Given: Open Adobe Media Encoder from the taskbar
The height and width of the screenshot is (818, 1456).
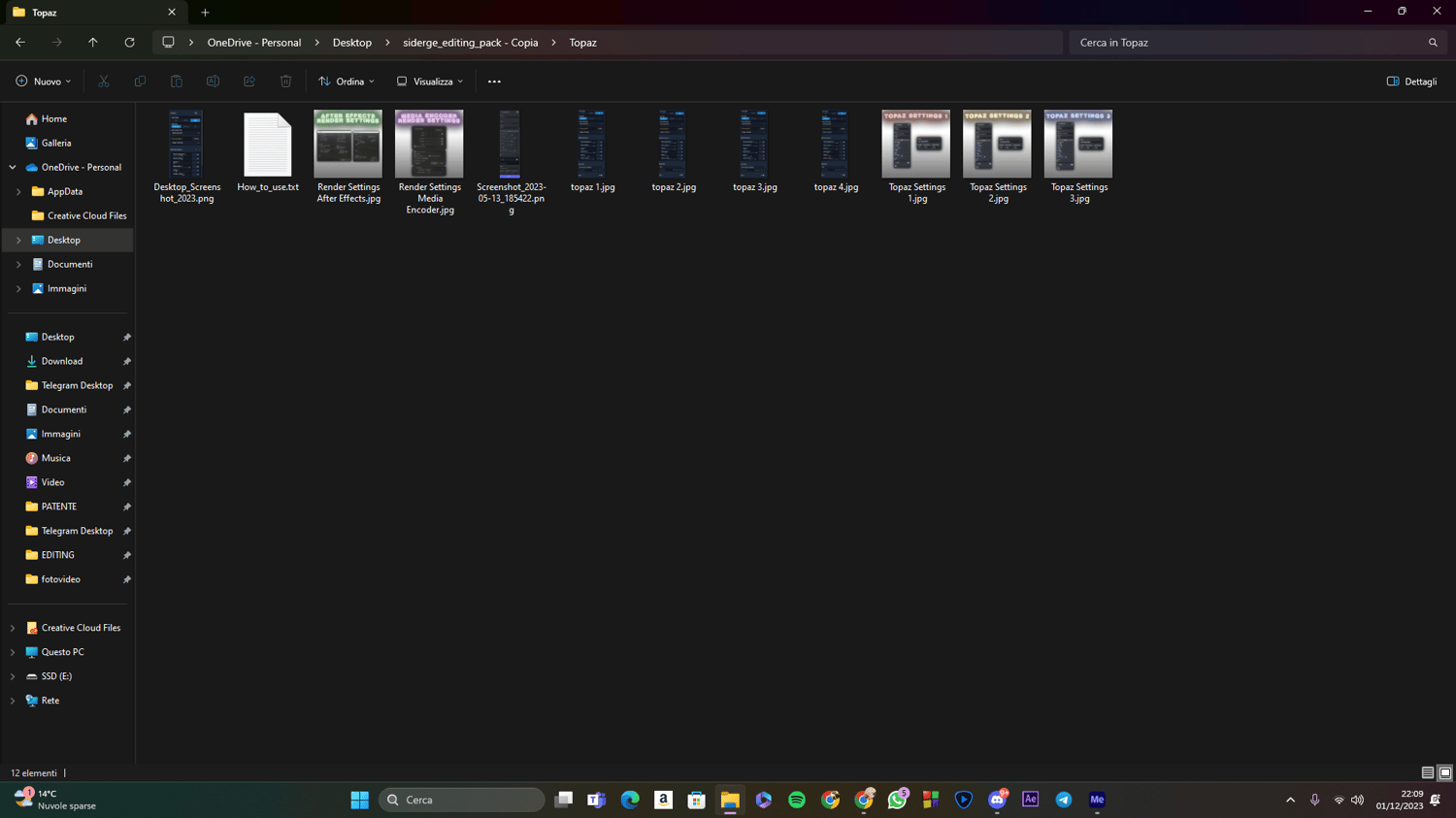Looking at the screenshot, I should click(x=1097, y=800).
